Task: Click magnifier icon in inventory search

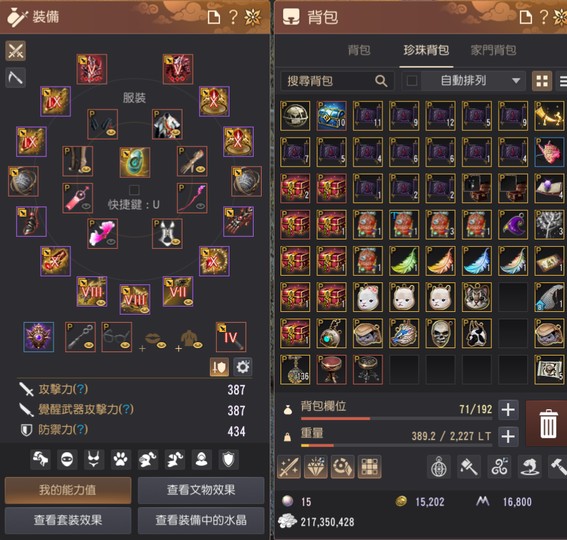Action: (x=381, y=81)
